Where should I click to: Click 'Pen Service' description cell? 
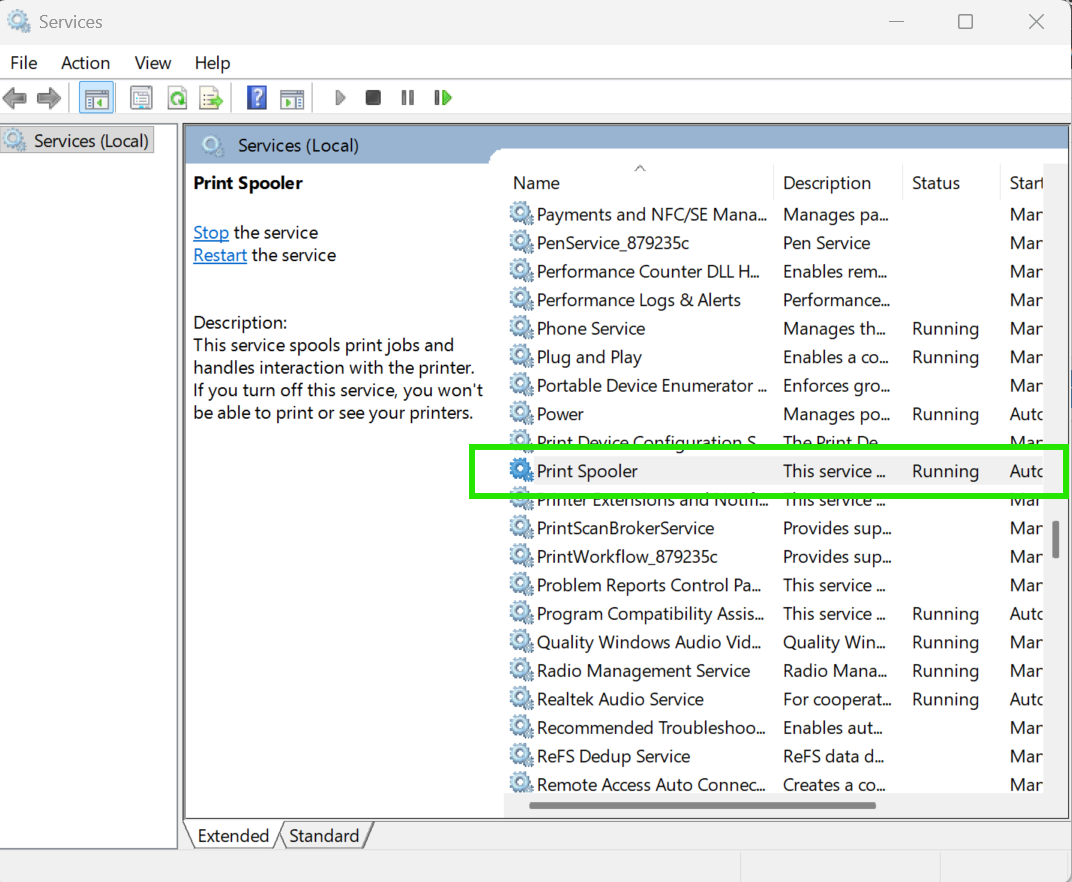[827, 243]
